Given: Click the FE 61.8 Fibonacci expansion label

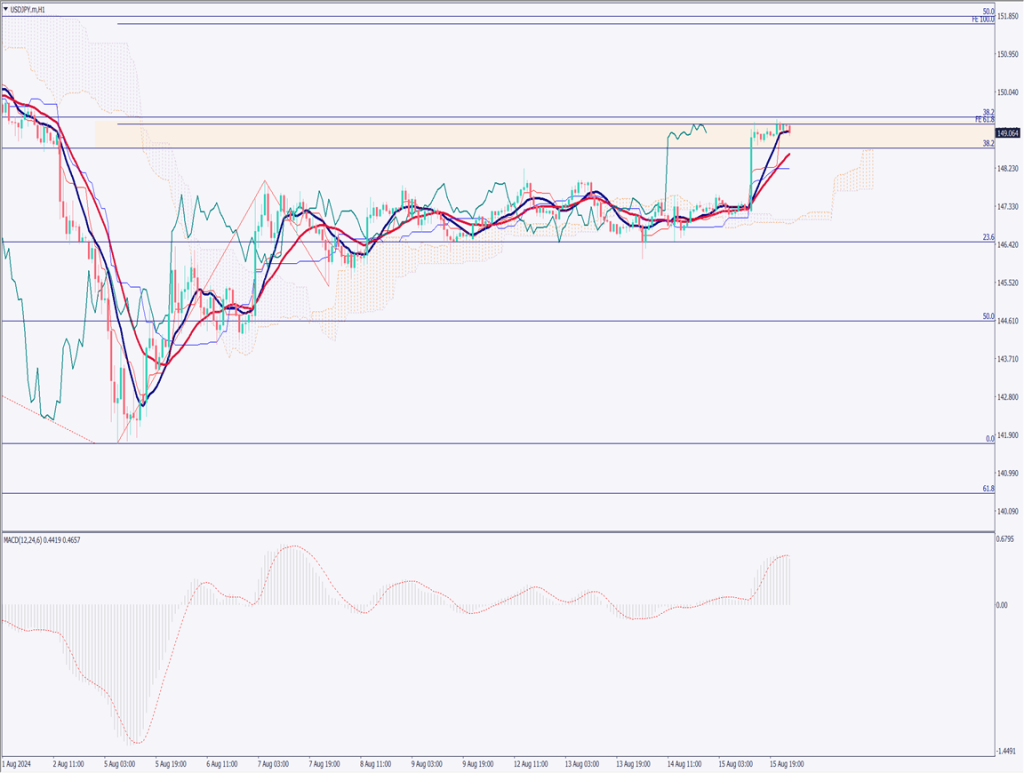Looking at the screenshot, I should point(984,120).
